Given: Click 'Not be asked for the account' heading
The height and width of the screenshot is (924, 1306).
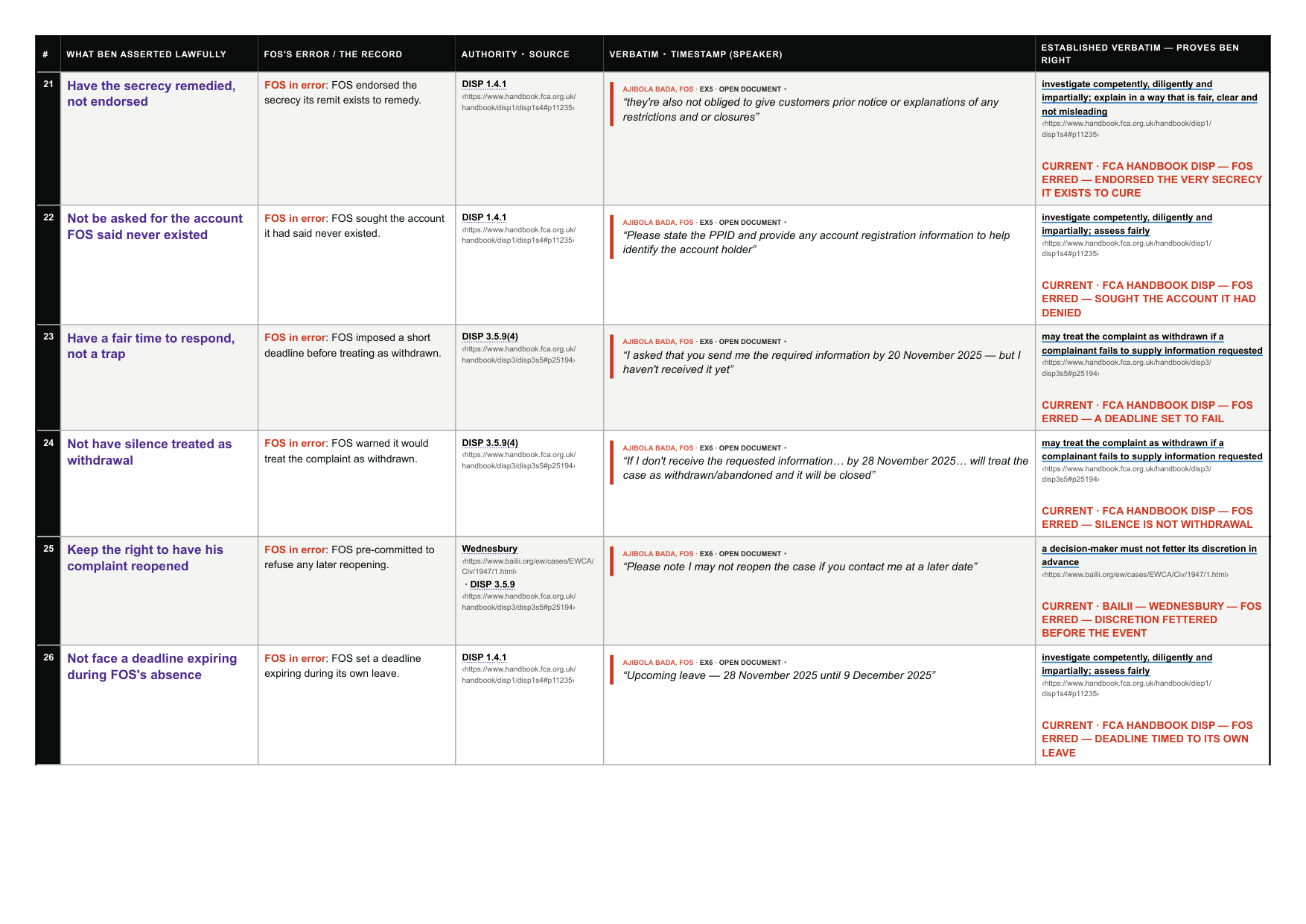Looking at the screenshot, I should 155,226.
